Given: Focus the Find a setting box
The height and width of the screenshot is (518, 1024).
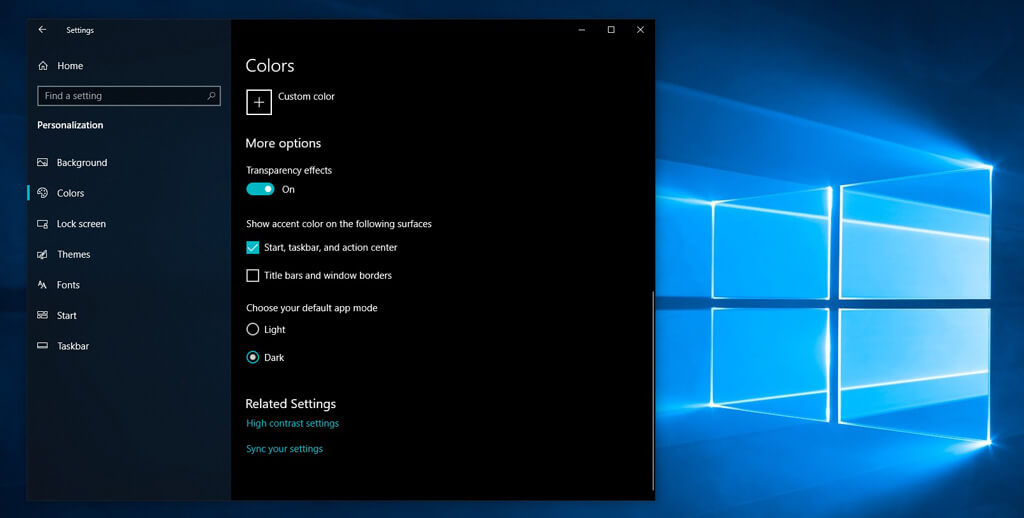Looking at the screenshot, I should click(129, 95).
